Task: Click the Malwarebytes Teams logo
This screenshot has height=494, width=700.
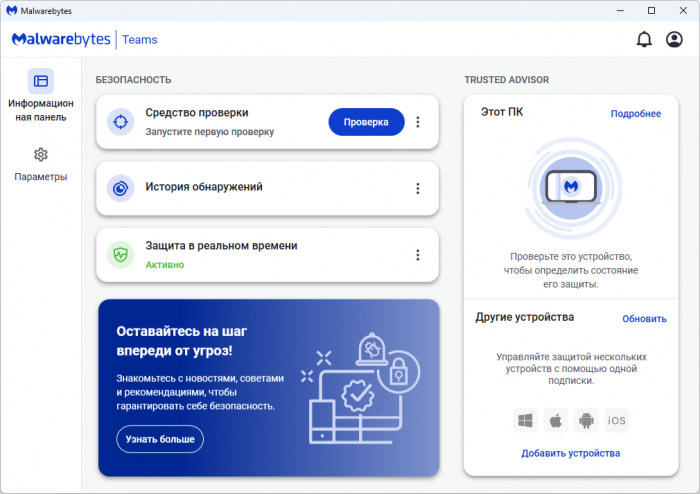Action: (84, 40)
